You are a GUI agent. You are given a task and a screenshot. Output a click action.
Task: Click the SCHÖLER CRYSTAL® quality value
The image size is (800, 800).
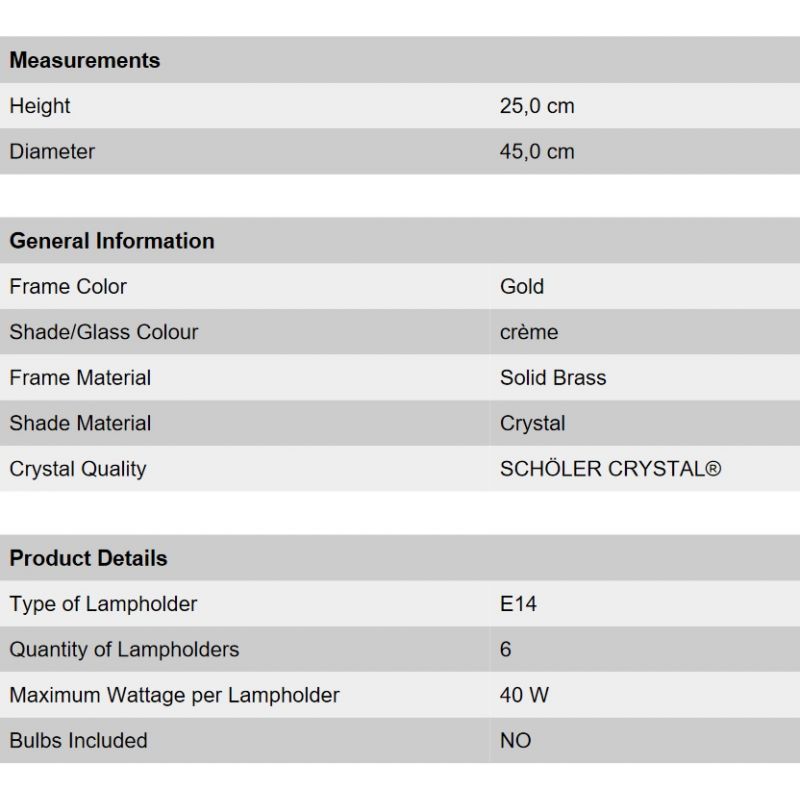pos(610,469)
